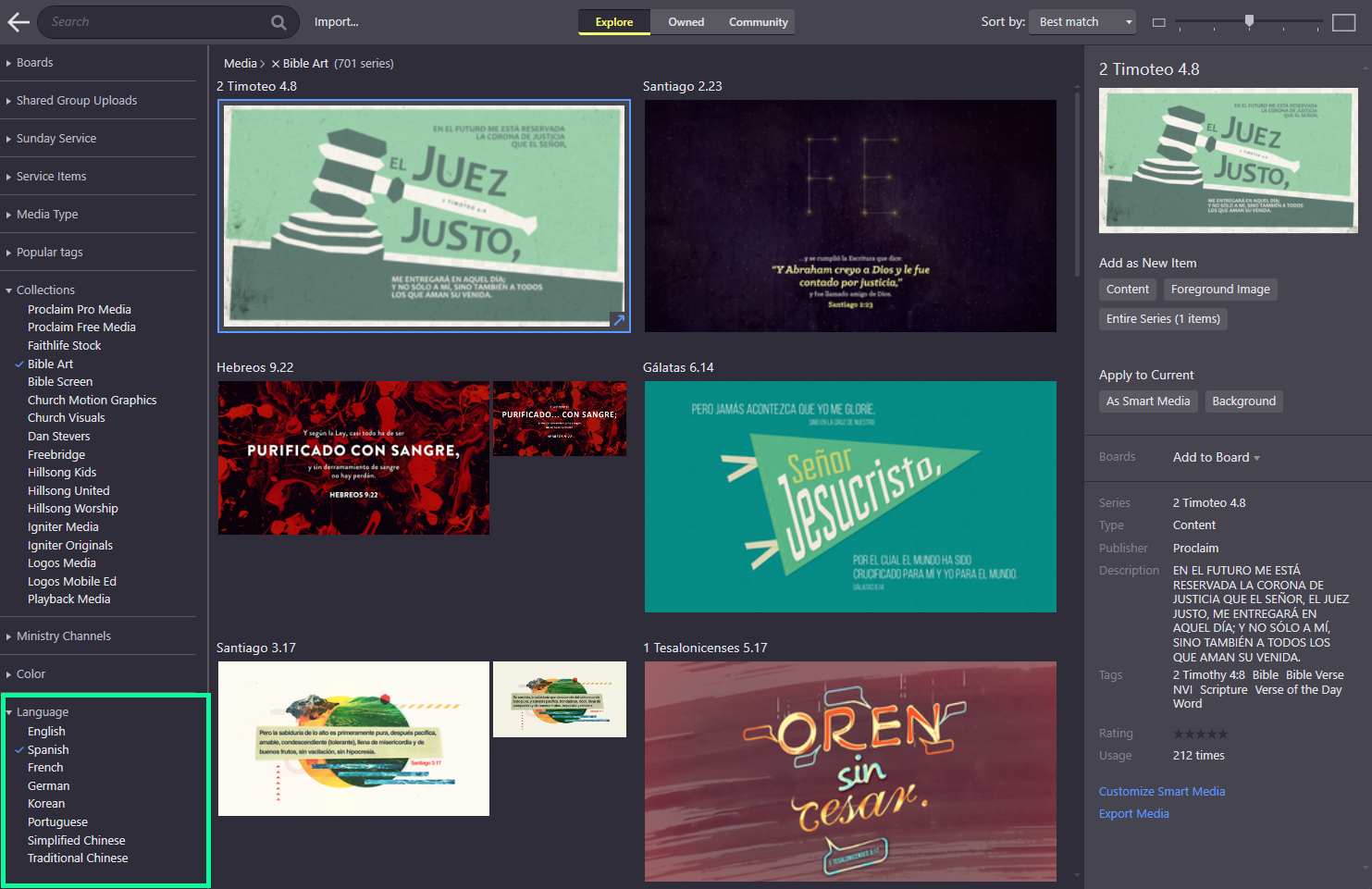Click the Content button
This screenshot has width=1372, height=889.
click(1128, 290)
